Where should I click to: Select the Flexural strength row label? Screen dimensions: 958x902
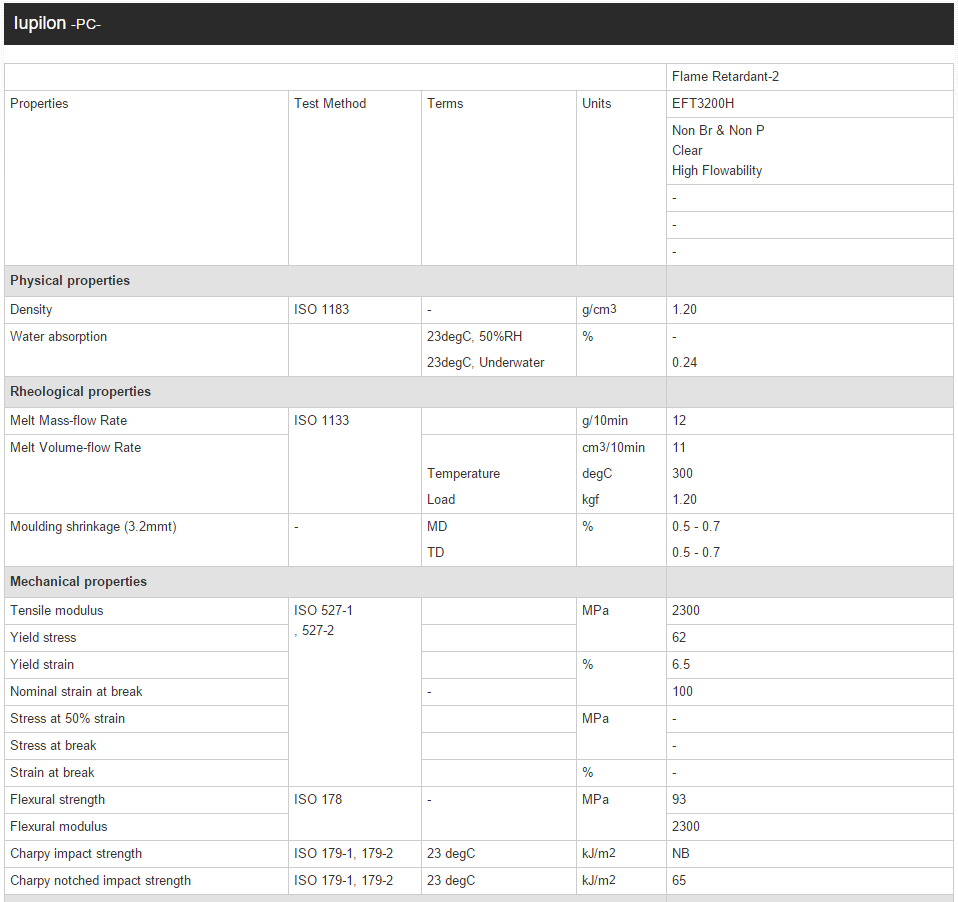point(57,799)
